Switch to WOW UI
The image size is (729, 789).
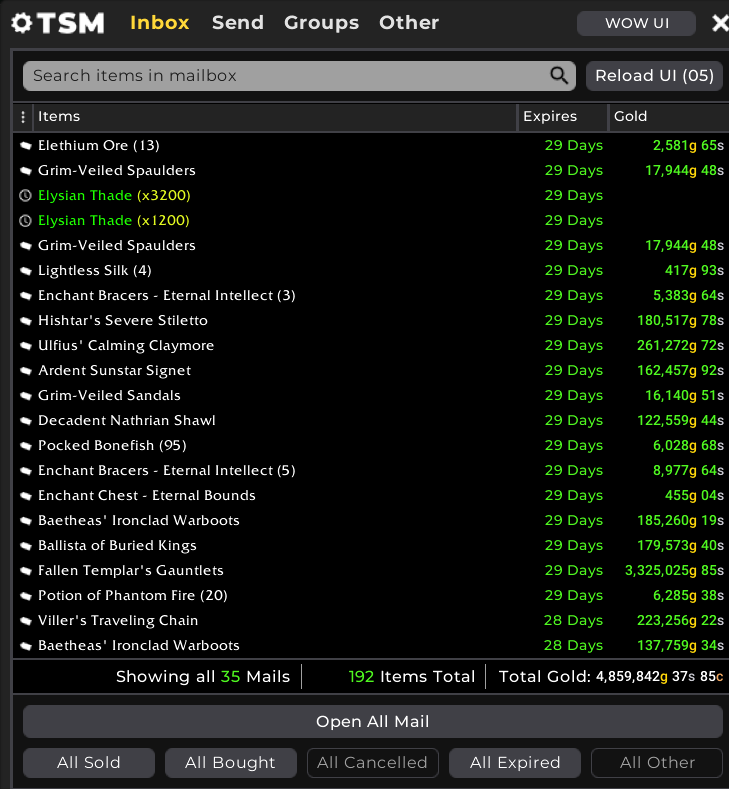pos(636,23)
